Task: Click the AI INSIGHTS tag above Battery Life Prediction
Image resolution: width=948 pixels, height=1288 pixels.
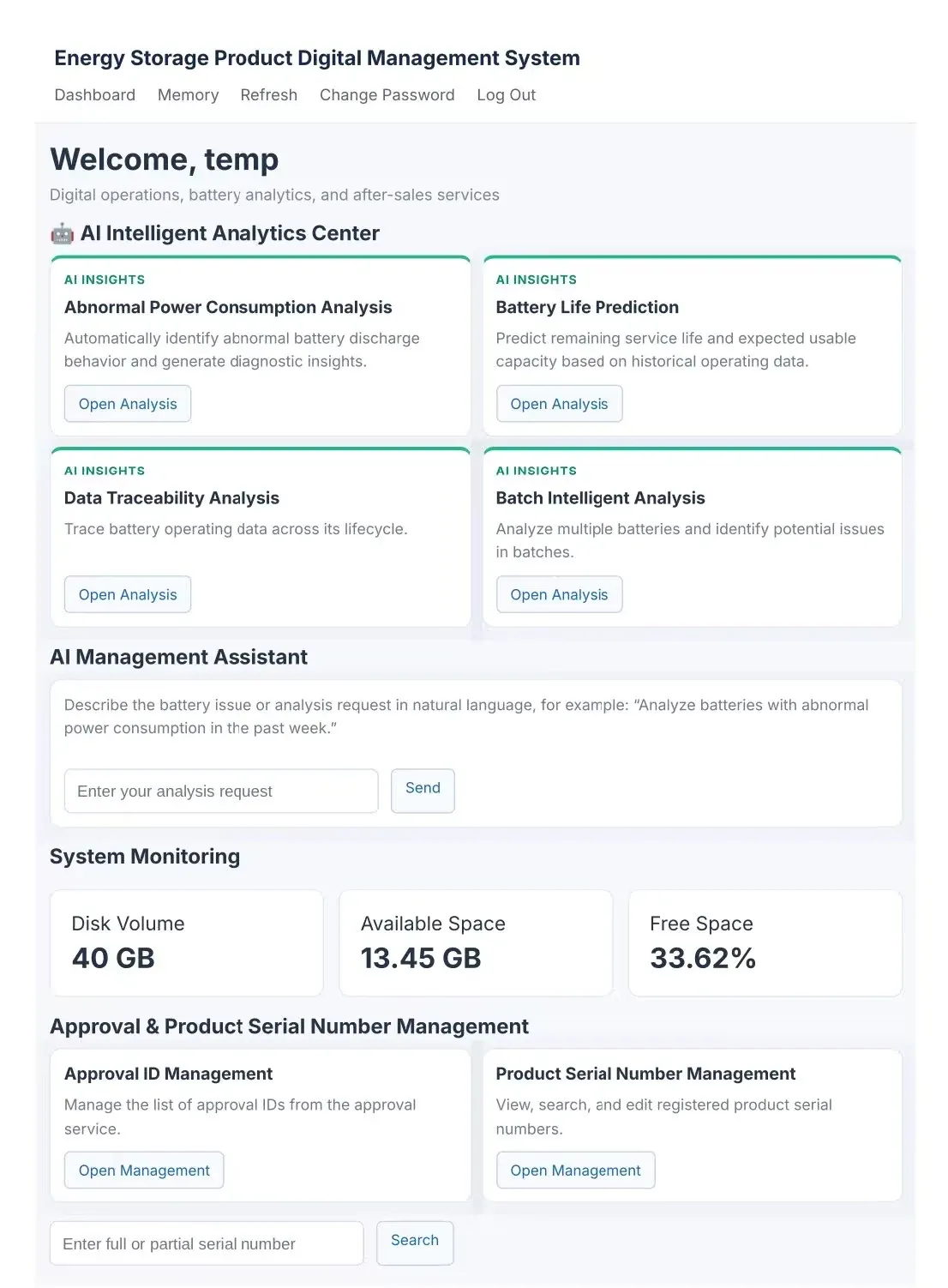Action: click(537, 280)
